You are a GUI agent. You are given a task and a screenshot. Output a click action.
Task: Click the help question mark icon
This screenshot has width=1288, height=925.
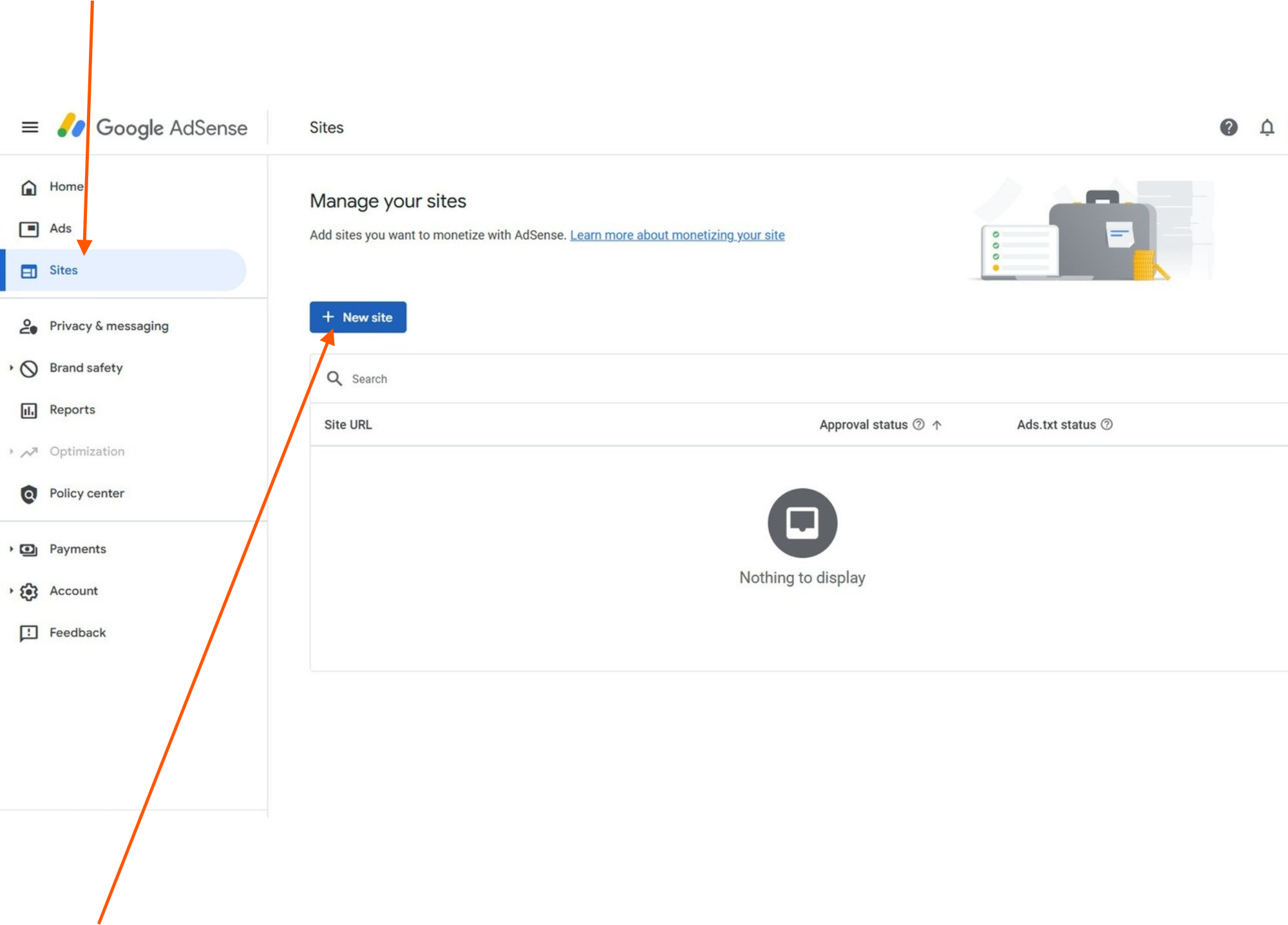[1228, 128]
